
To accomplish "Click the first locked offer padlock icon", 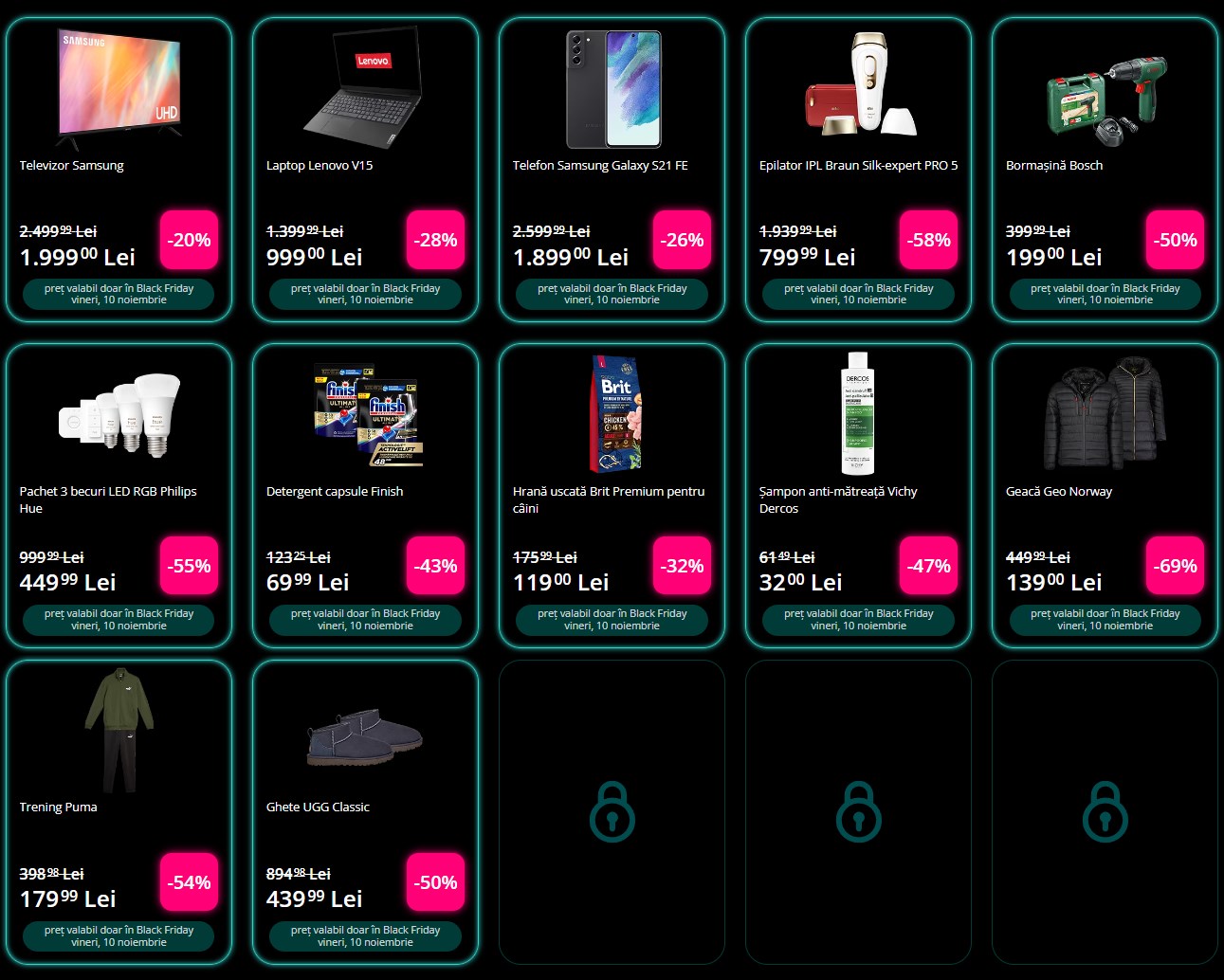I will click(612, 811).
